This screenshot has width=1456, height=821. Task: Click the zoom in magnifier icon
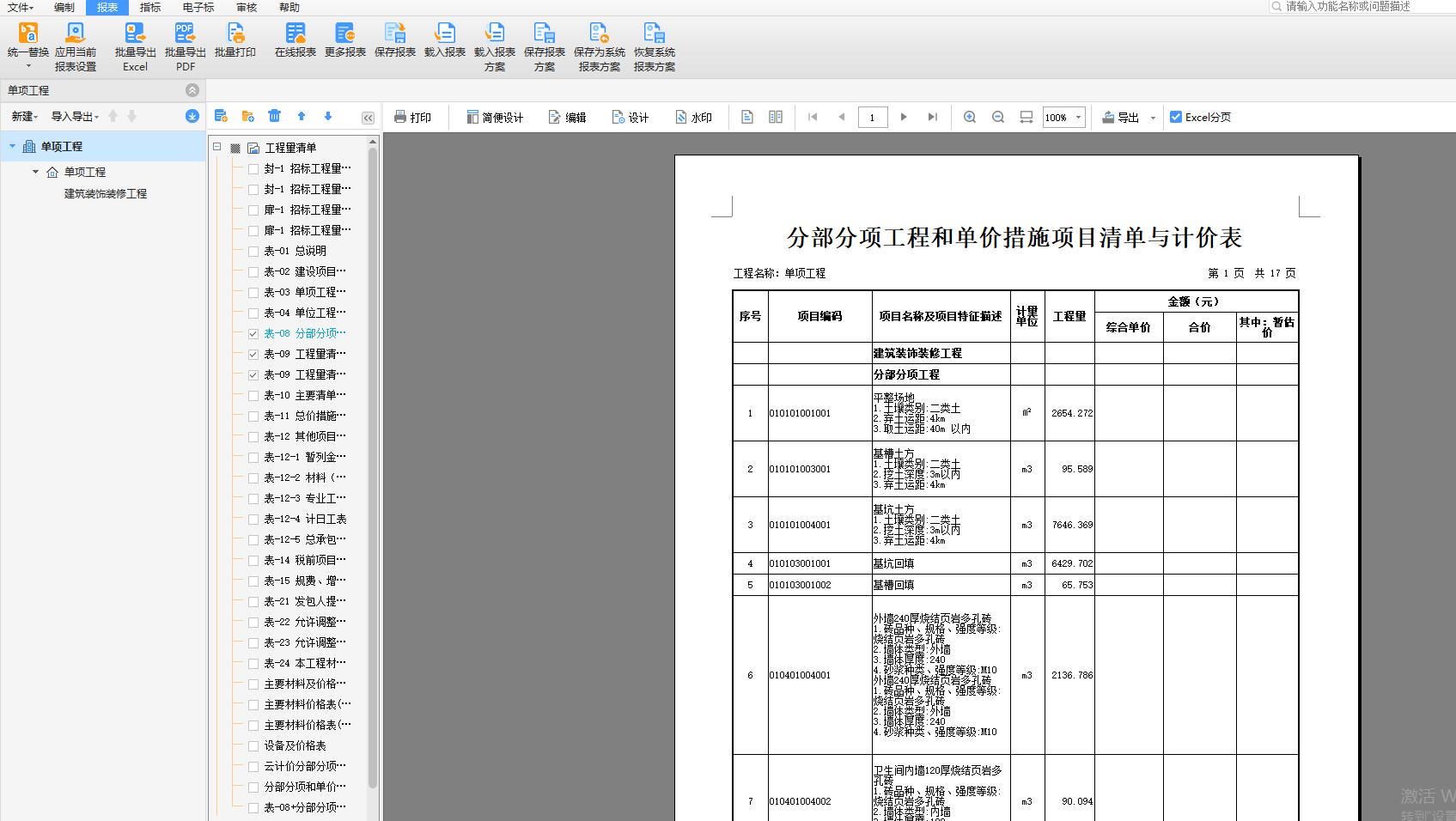pos(970,117)
